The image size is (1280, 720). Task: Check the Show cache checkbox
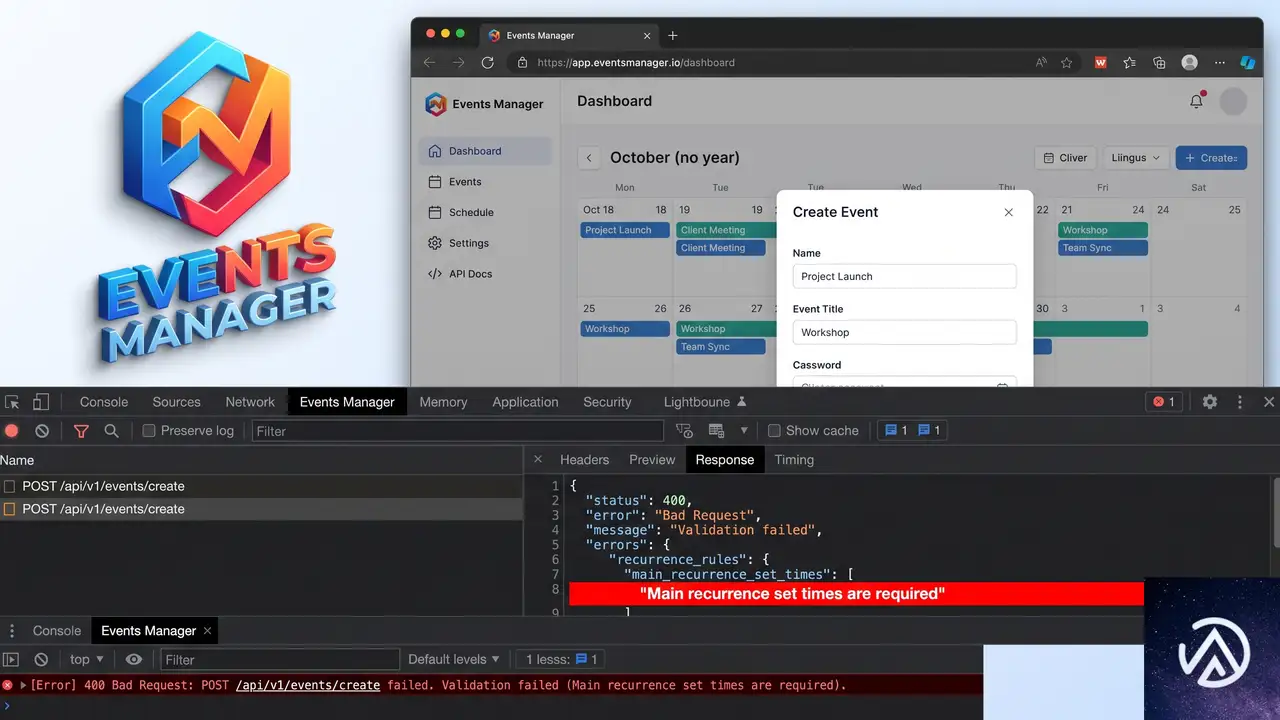coord(774,431)
